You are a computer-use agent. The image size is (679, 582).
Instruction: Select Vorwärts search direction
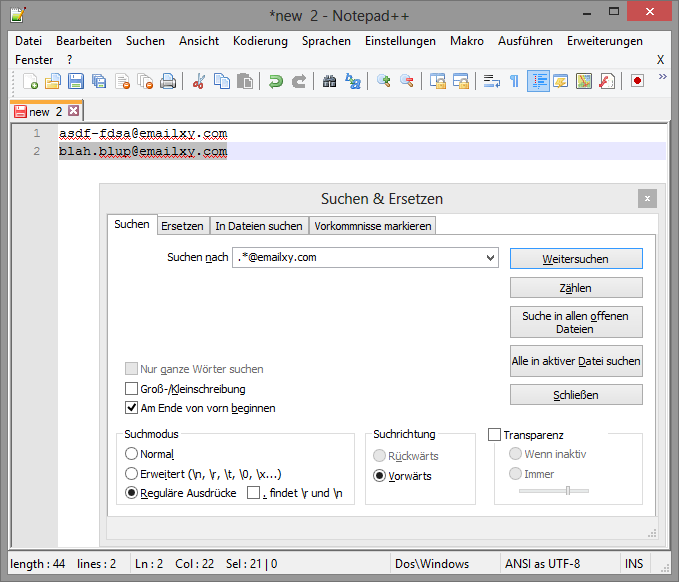coord(379,476)
